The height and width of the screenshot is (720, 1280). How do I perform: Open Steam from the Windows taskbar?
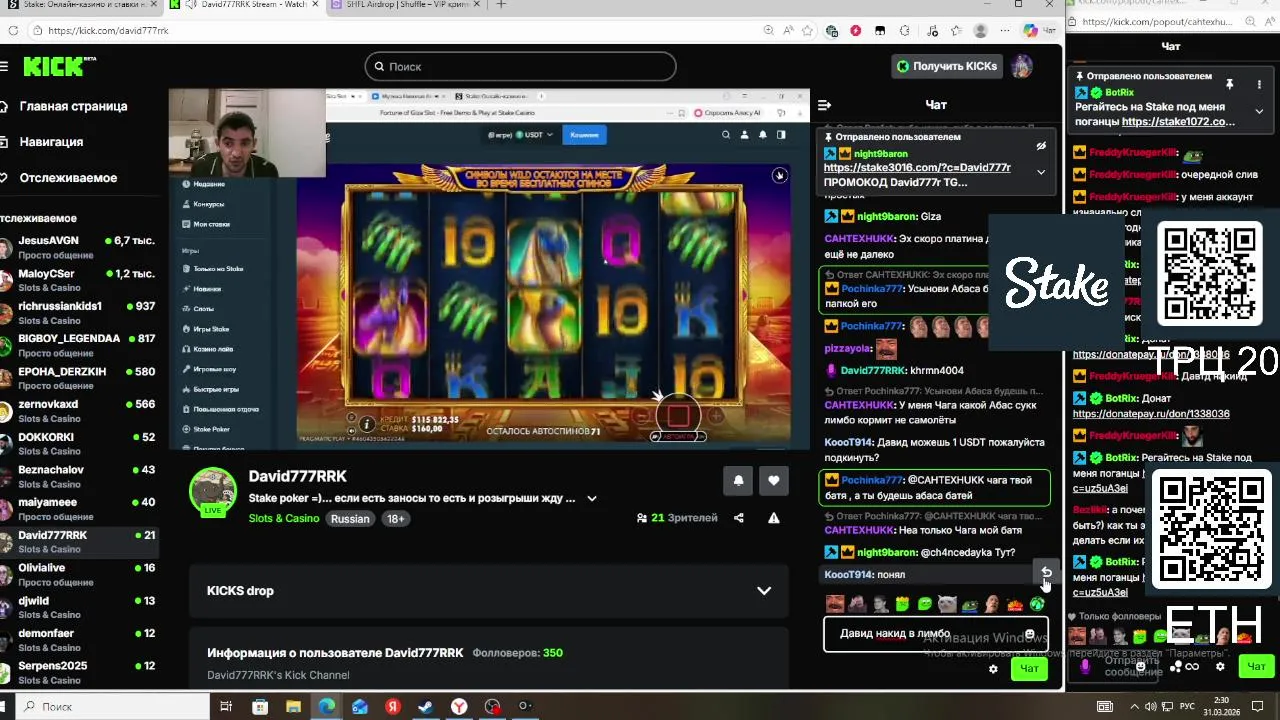coord(425,707)
